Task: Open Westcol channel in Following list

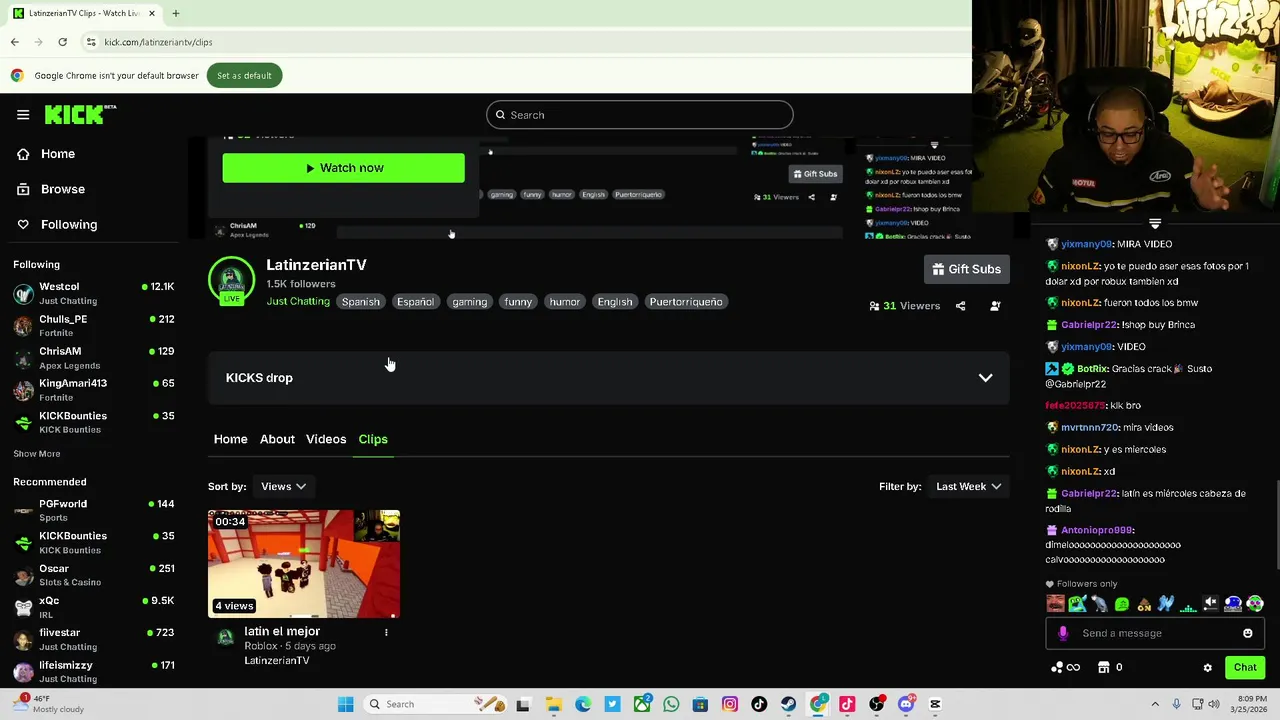Action: [94, 293]
